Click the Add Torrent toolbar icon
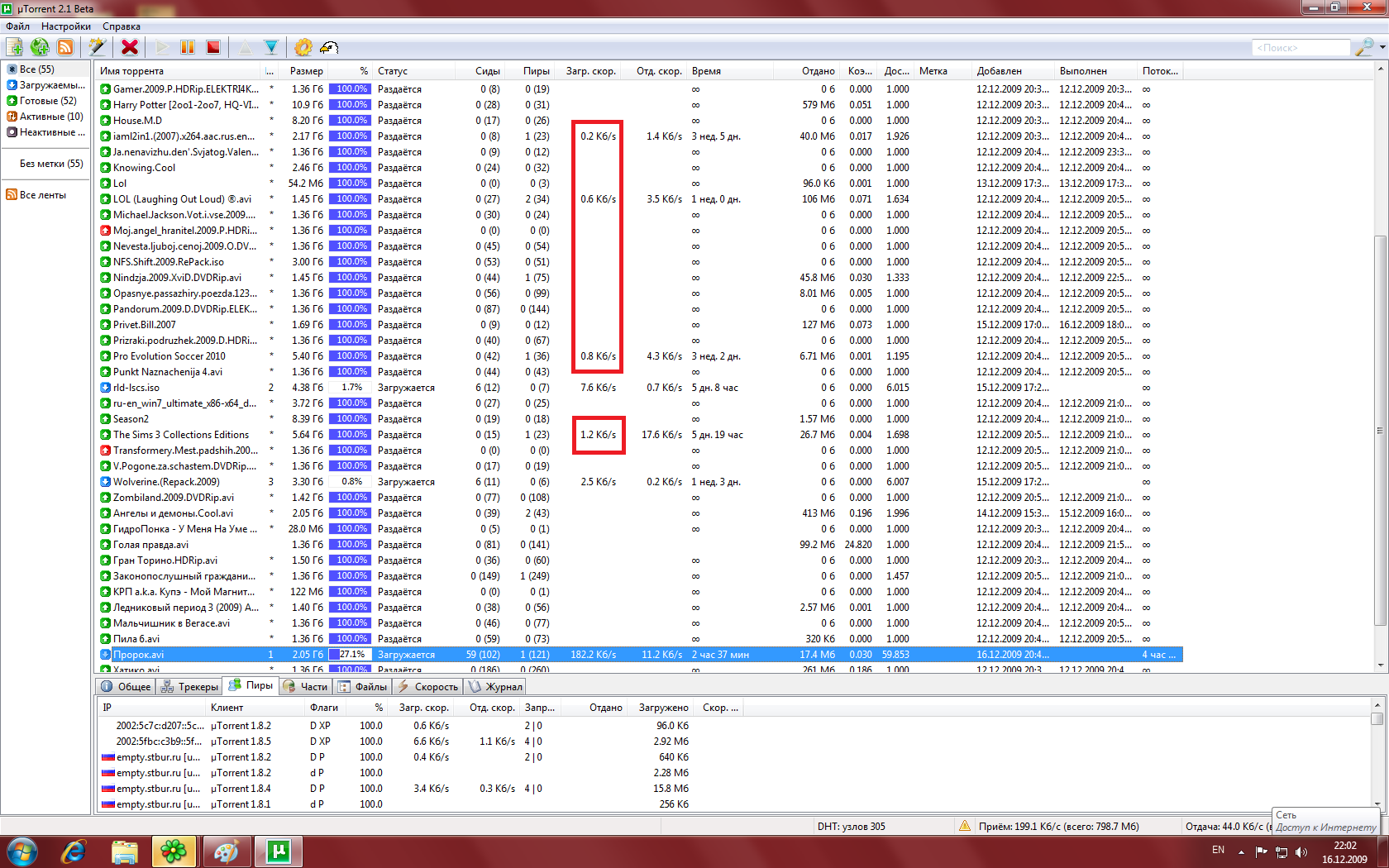The height and width of the screenshot is (868, 1389). [x=15, y=47]
